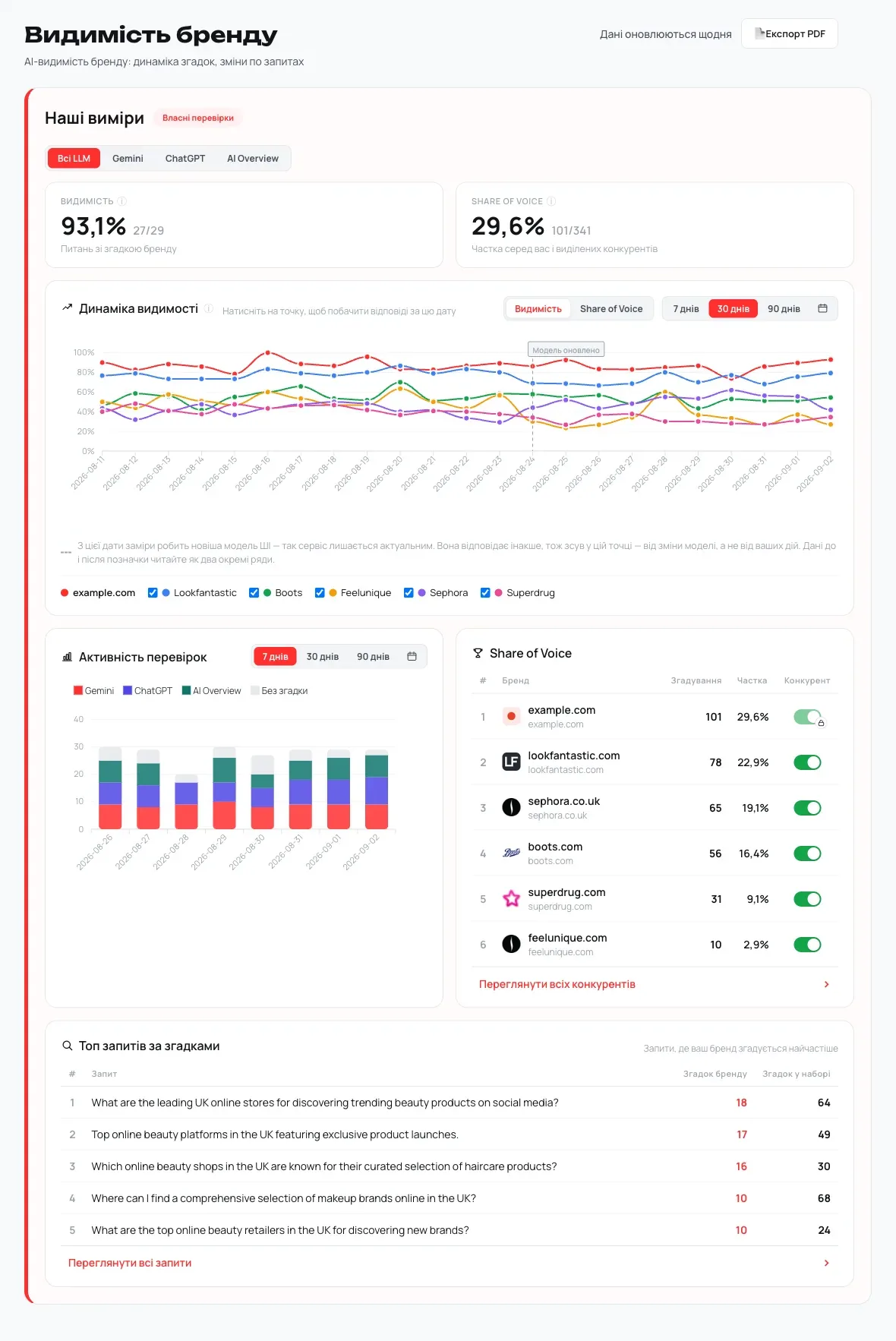The width and height of the screenshot is (896, 1341).
Task: Click query about trending beauty products on social media
Action: pos(325,1103)
